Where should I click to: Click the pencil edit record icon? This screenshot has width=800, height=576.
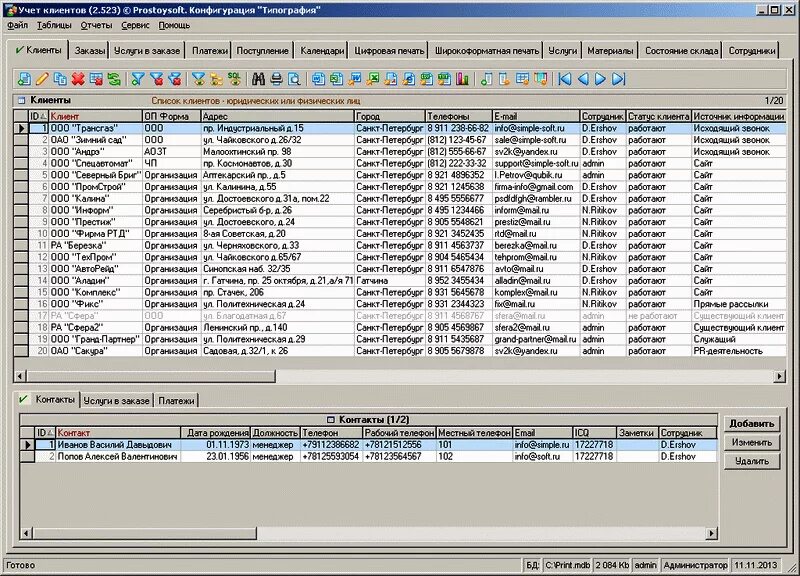(x=42, y=79)
